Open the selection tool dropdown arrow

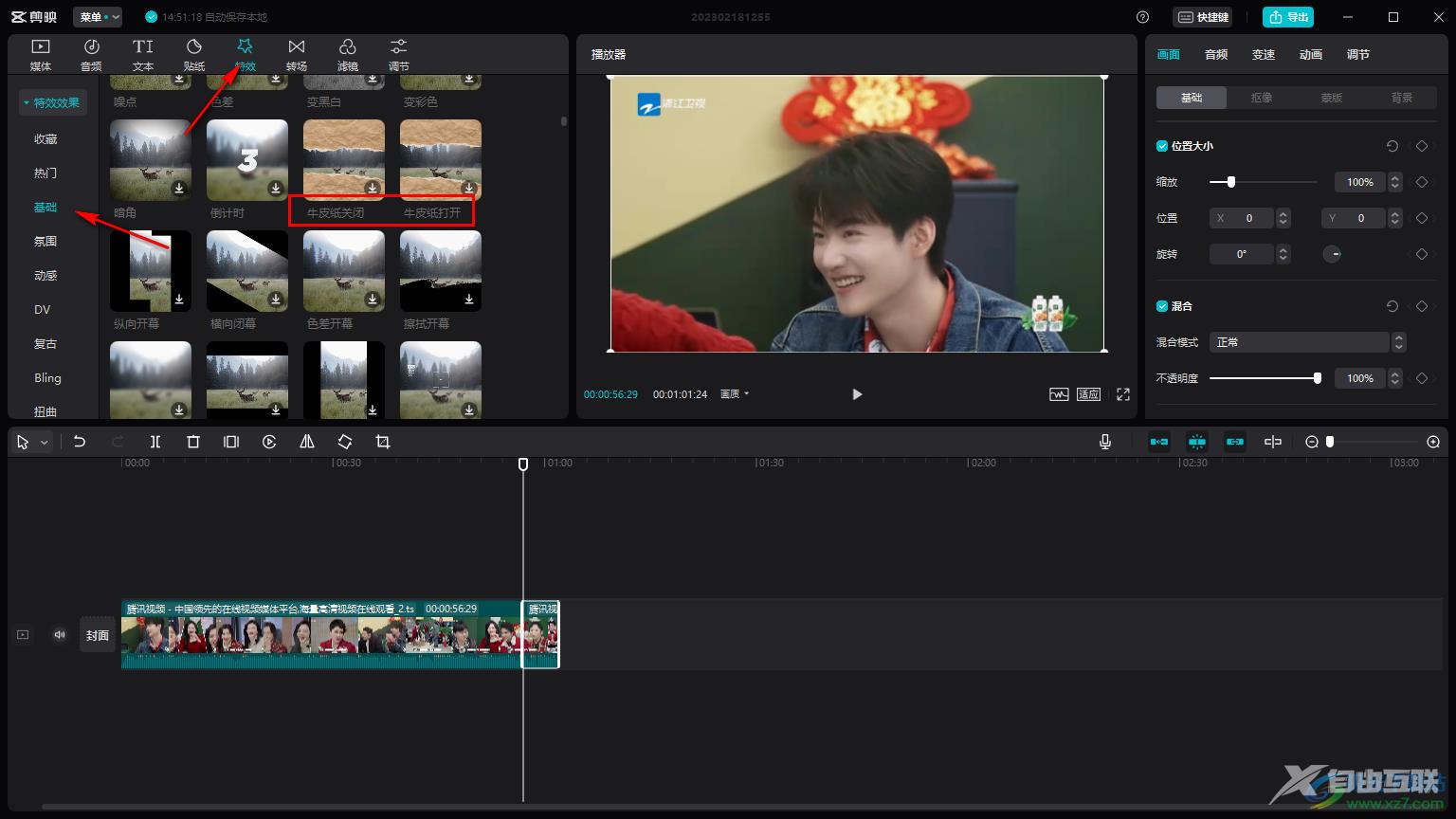click(44, 443)
